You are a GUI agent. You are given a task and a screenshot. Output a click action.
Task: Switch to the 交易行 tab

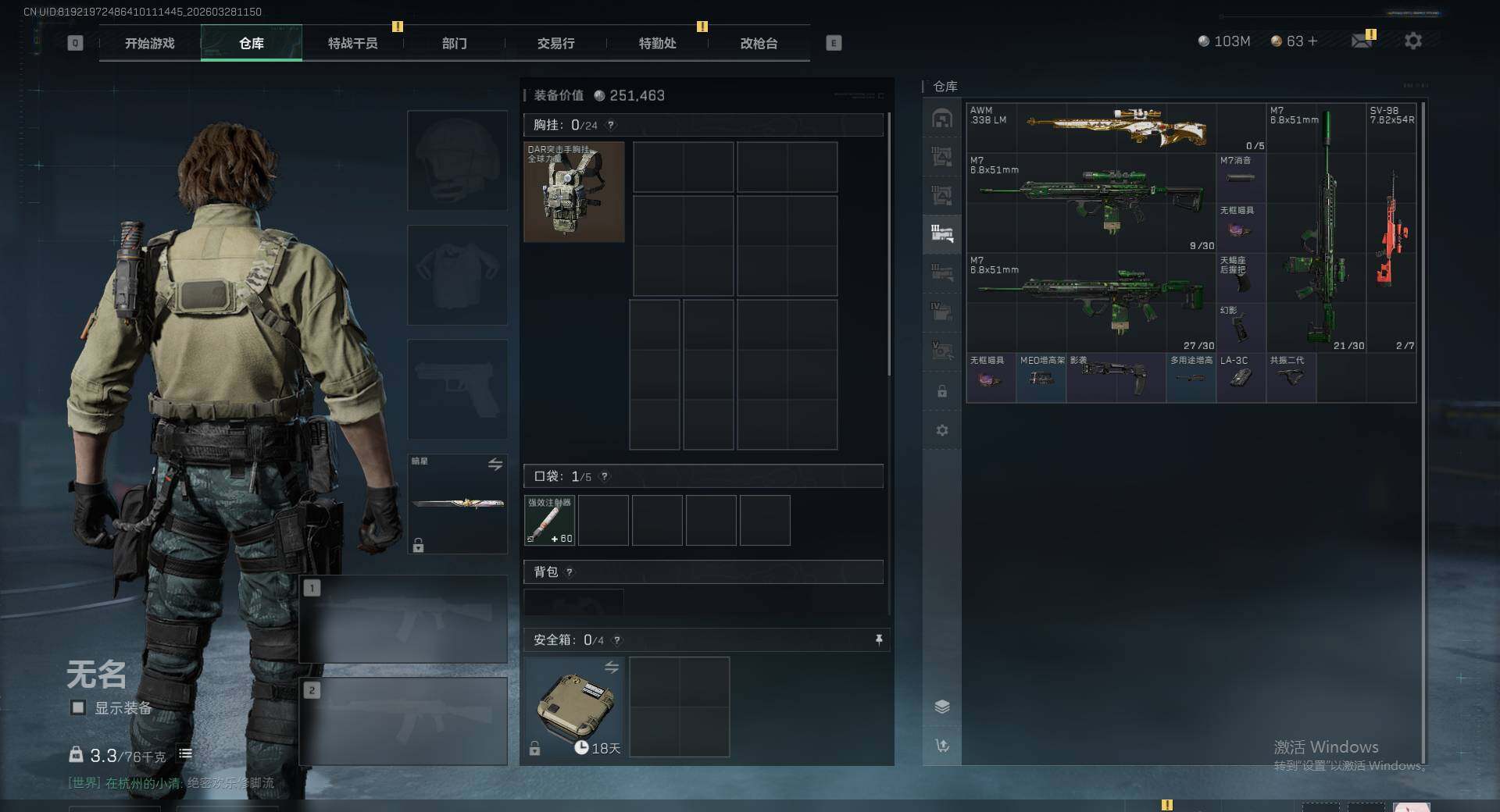556,44
